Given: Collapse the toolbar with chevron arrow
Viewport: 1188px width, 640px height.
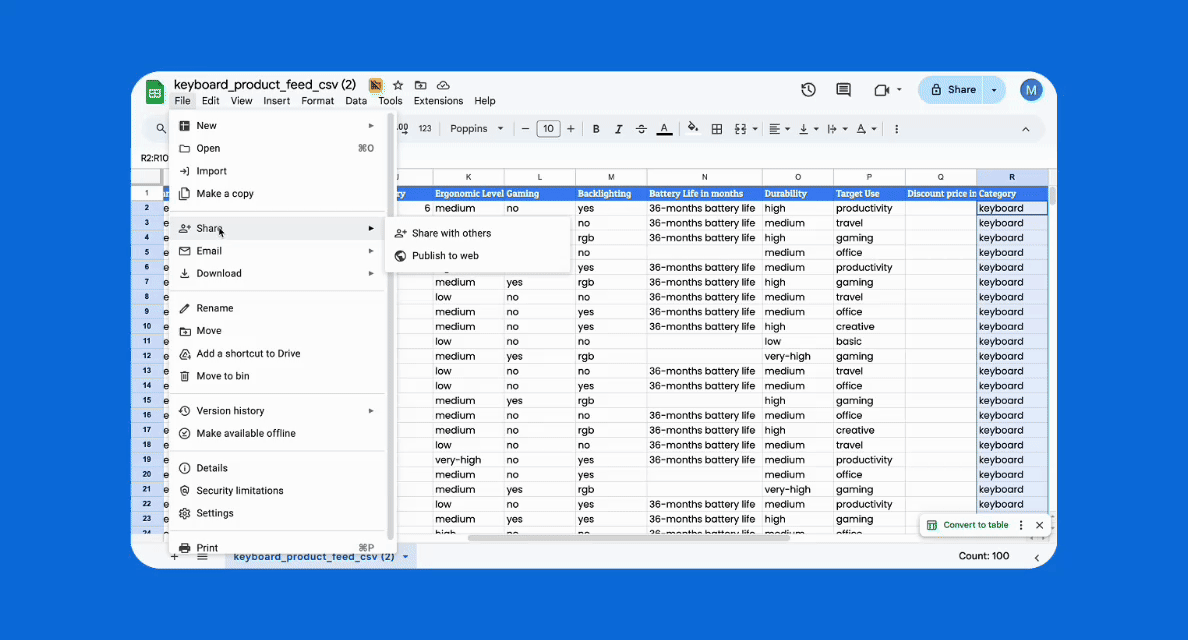Looking at the screenshot, I should click(1025, 129).
